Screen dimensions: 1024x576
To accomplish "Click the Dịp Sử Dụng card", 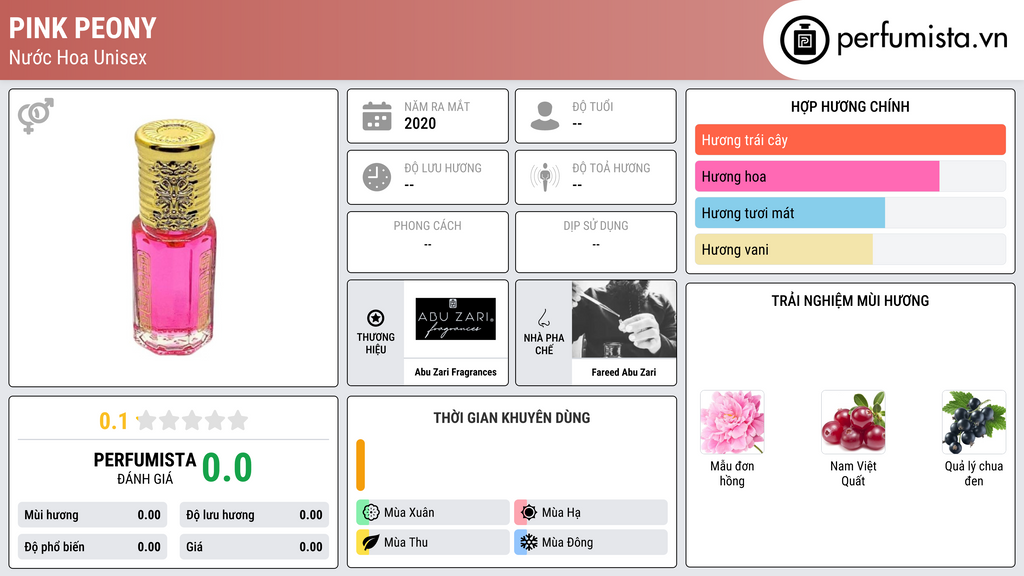I will (596, 242).
